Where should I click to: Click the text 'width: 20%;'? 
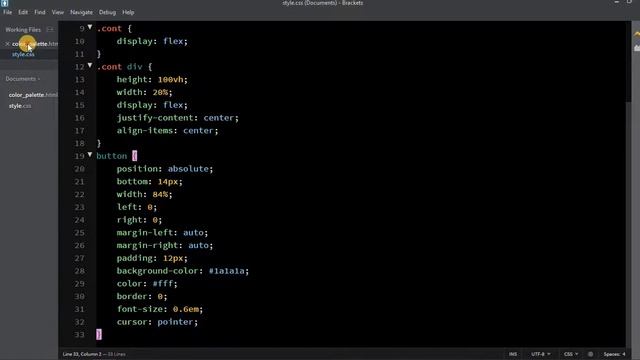click(144, 92)
